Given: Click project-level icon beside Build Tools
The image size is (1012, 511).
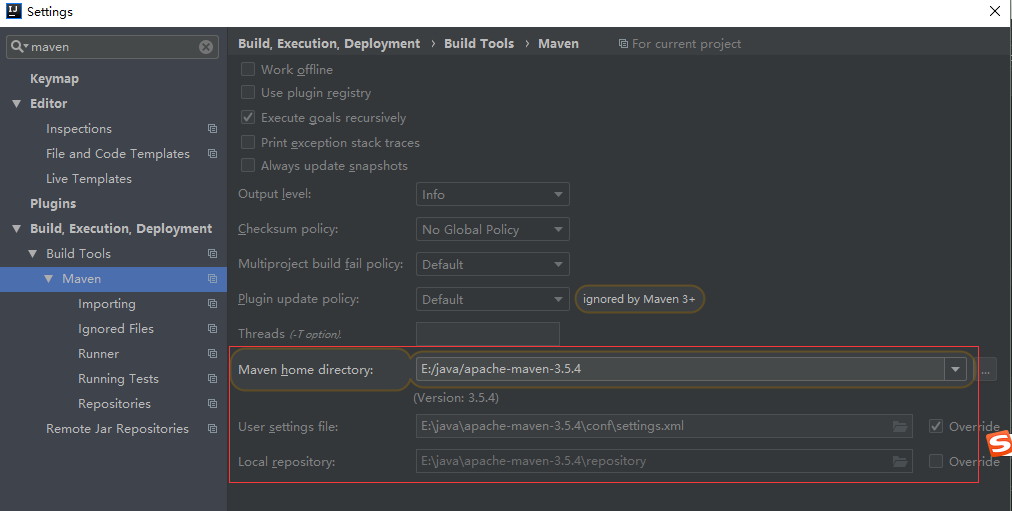Looking at the screenshot, I should pyautogui.click(x=212, y=254).
